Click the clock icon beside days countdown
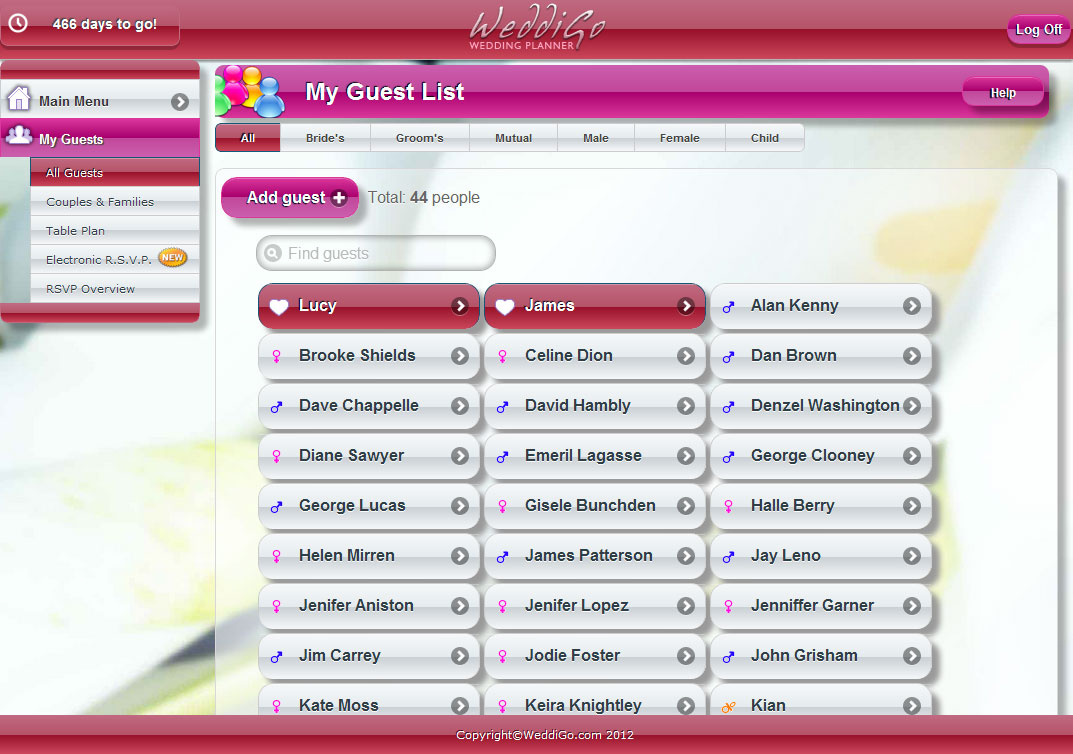This screenshot has width=1073, height=754. [18, 24]
